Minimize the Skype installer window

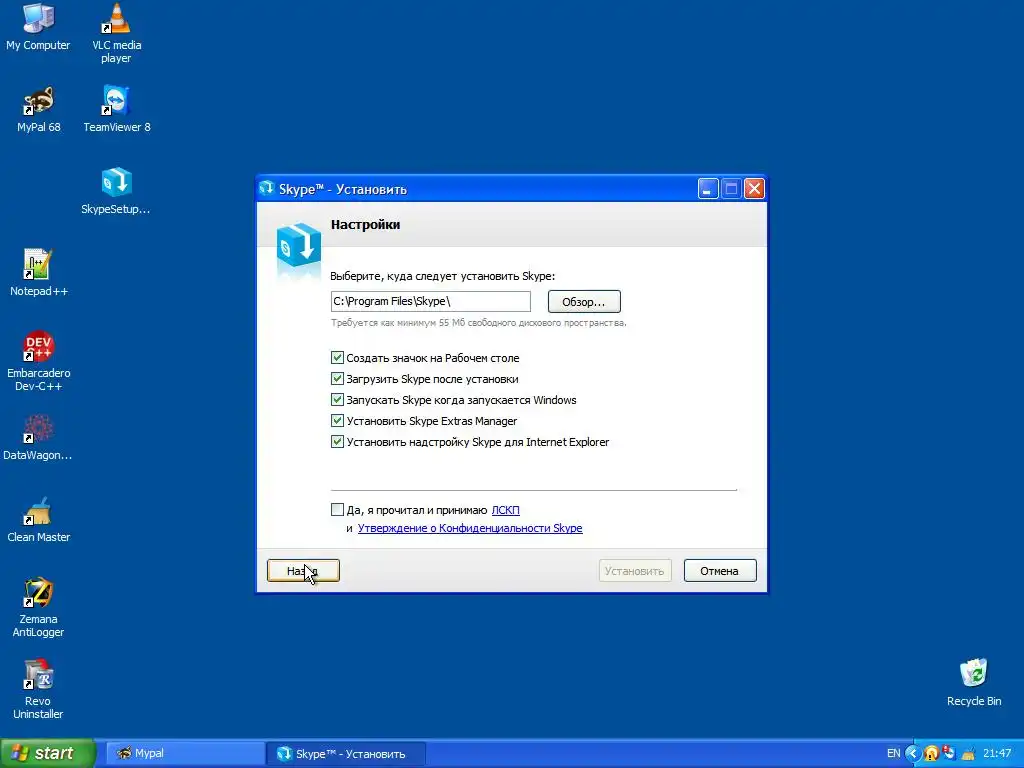[x=708, y=189]
